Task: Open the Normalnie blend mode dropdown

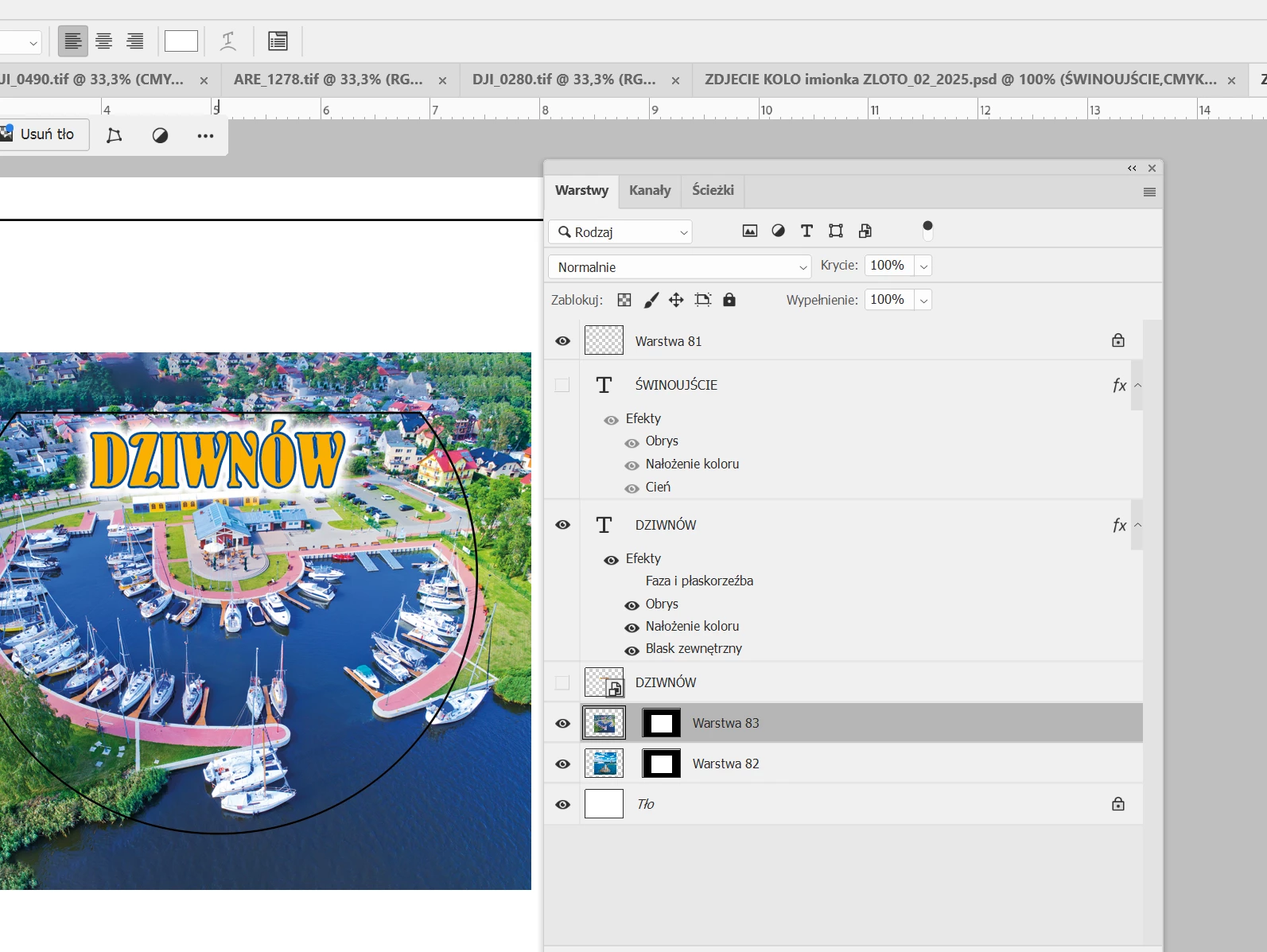Action: pos(680,267)
